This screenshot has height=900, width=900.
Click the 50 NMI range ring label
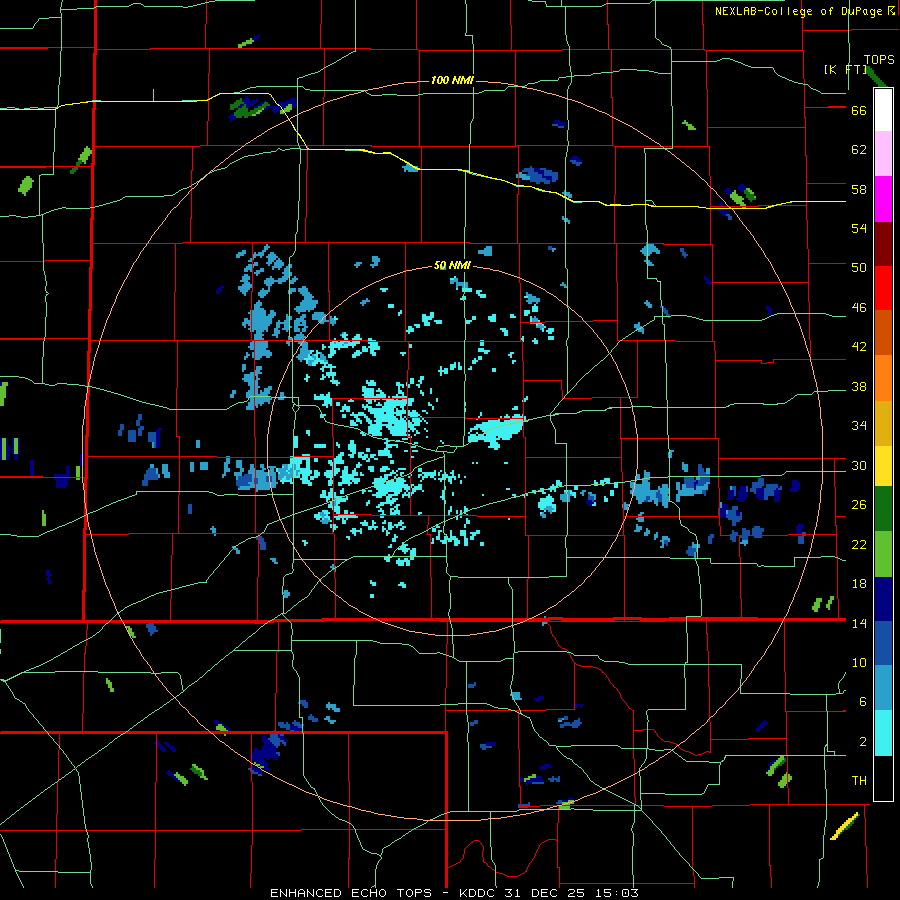click(x=452, y=265)
